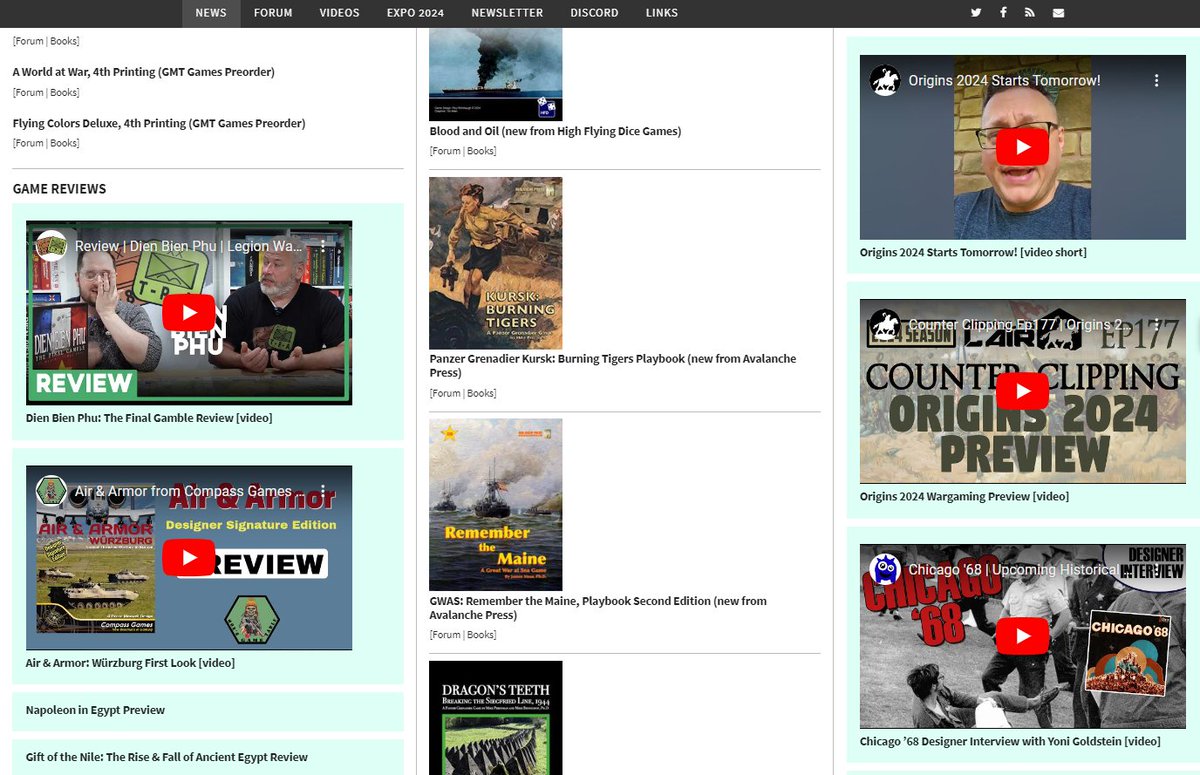Open the Blood and Oil Forum link
1200x775 pixels.
(445, 151)
